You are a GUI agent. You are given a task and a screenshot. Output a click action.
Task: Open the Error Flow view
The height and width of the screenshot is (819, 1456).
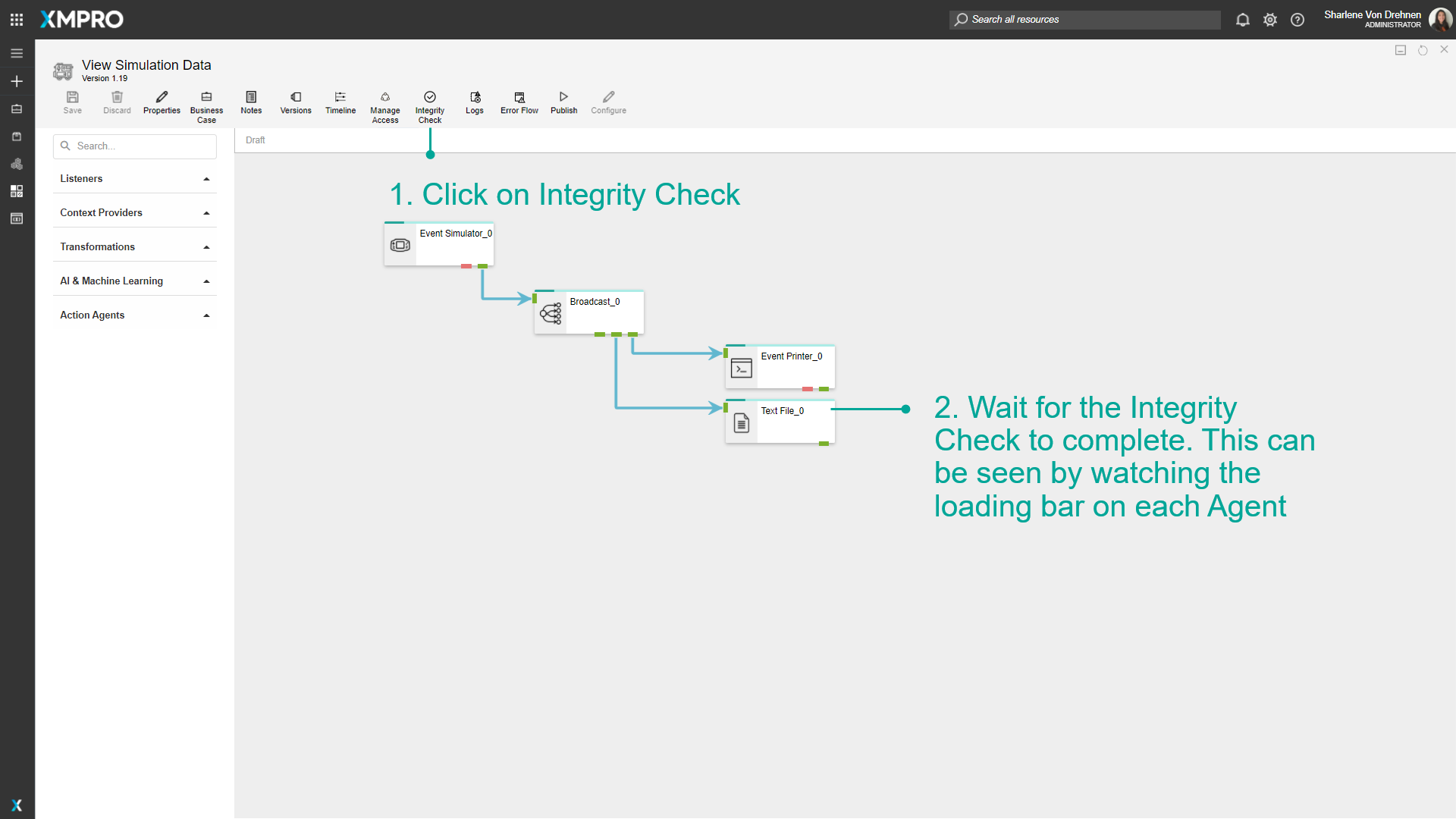(519, 102)
